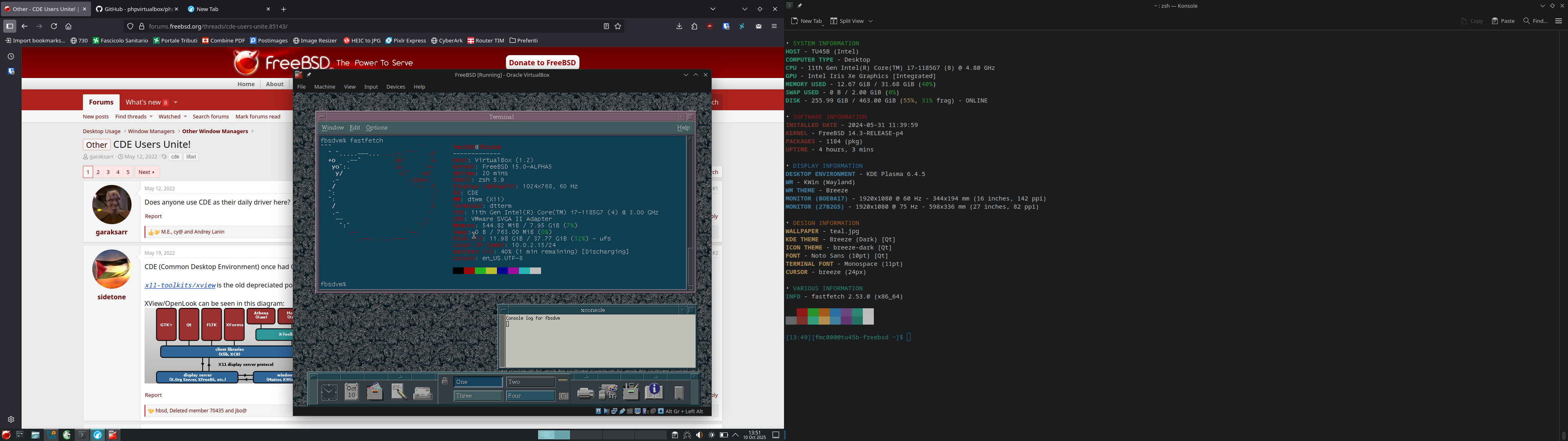Image resolution: width=1568 pixels, height=441 pixels.
Task: Open the Split View dropdown in Konsole
Action: (871, 21)
